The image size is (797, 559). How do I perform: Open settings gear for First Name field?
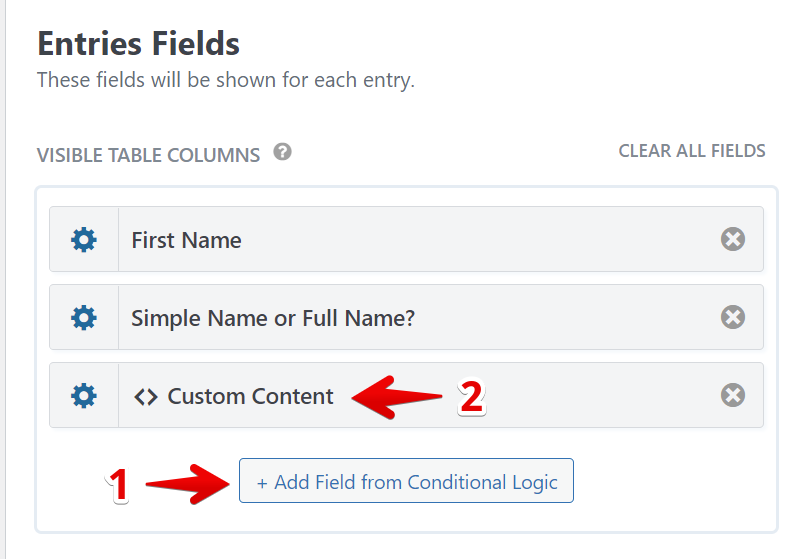click(84, 240)
